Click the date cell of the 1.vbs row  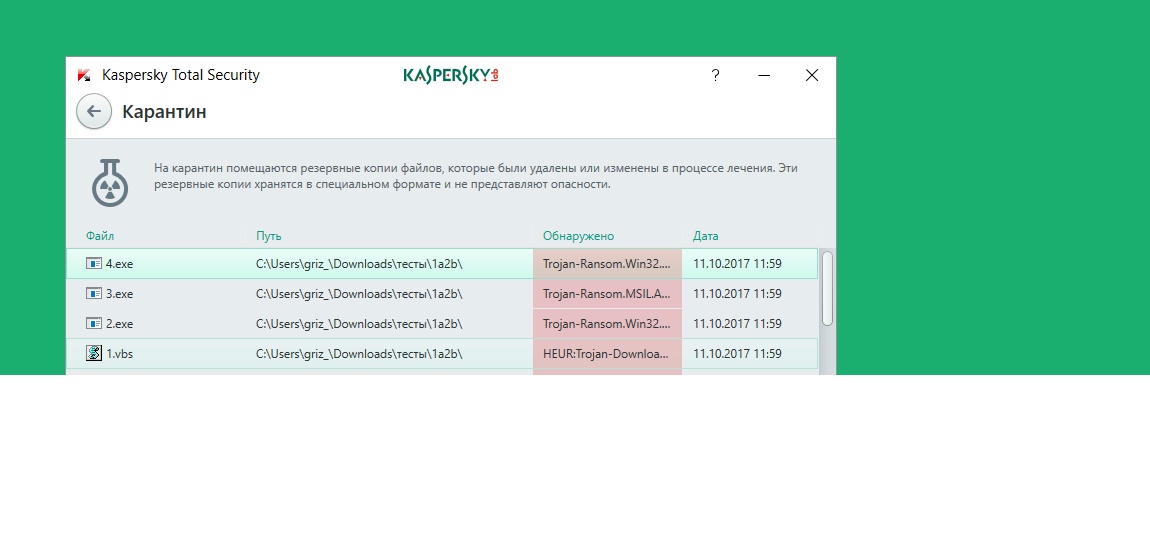pos(737,354)
